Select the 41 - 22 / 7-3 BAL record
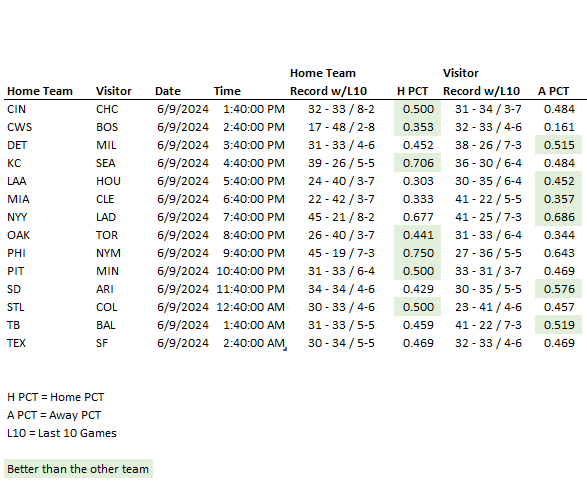 (488, 325)
